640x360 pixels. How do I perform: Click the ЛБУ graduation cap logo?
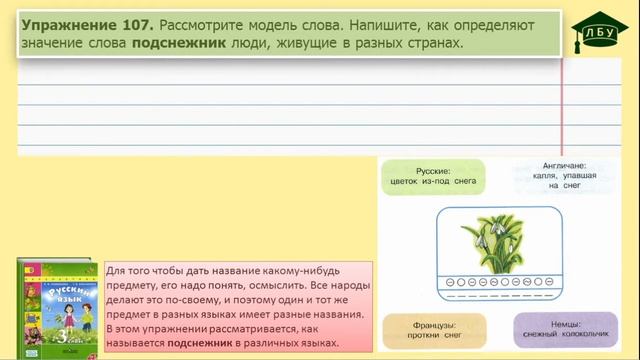point(599,32)
